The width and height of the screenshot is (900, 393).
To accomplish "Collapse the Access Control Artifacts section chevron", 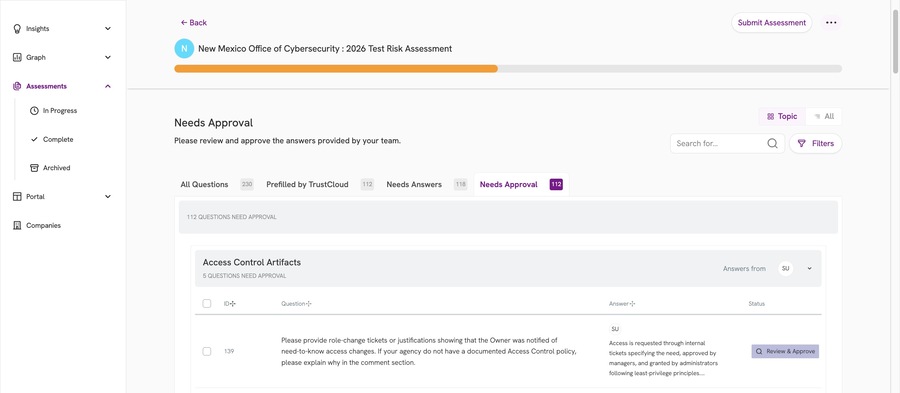I will [x=809, y=269].
